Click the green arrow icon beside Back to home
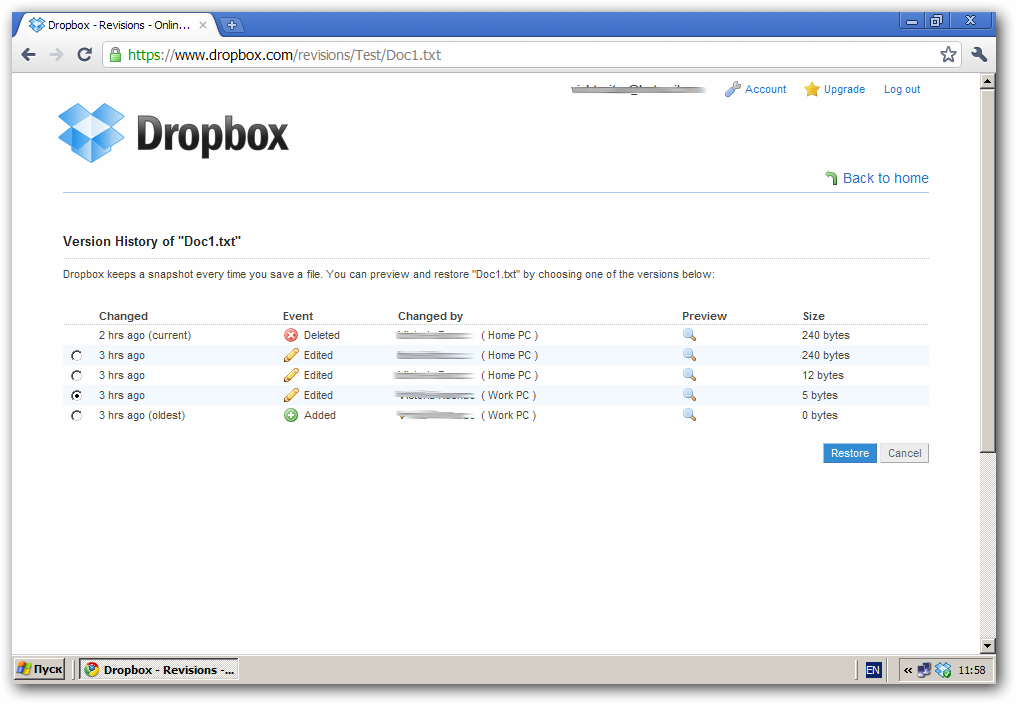The width and height of the screenshot is (1016, 704). point(831,178)
